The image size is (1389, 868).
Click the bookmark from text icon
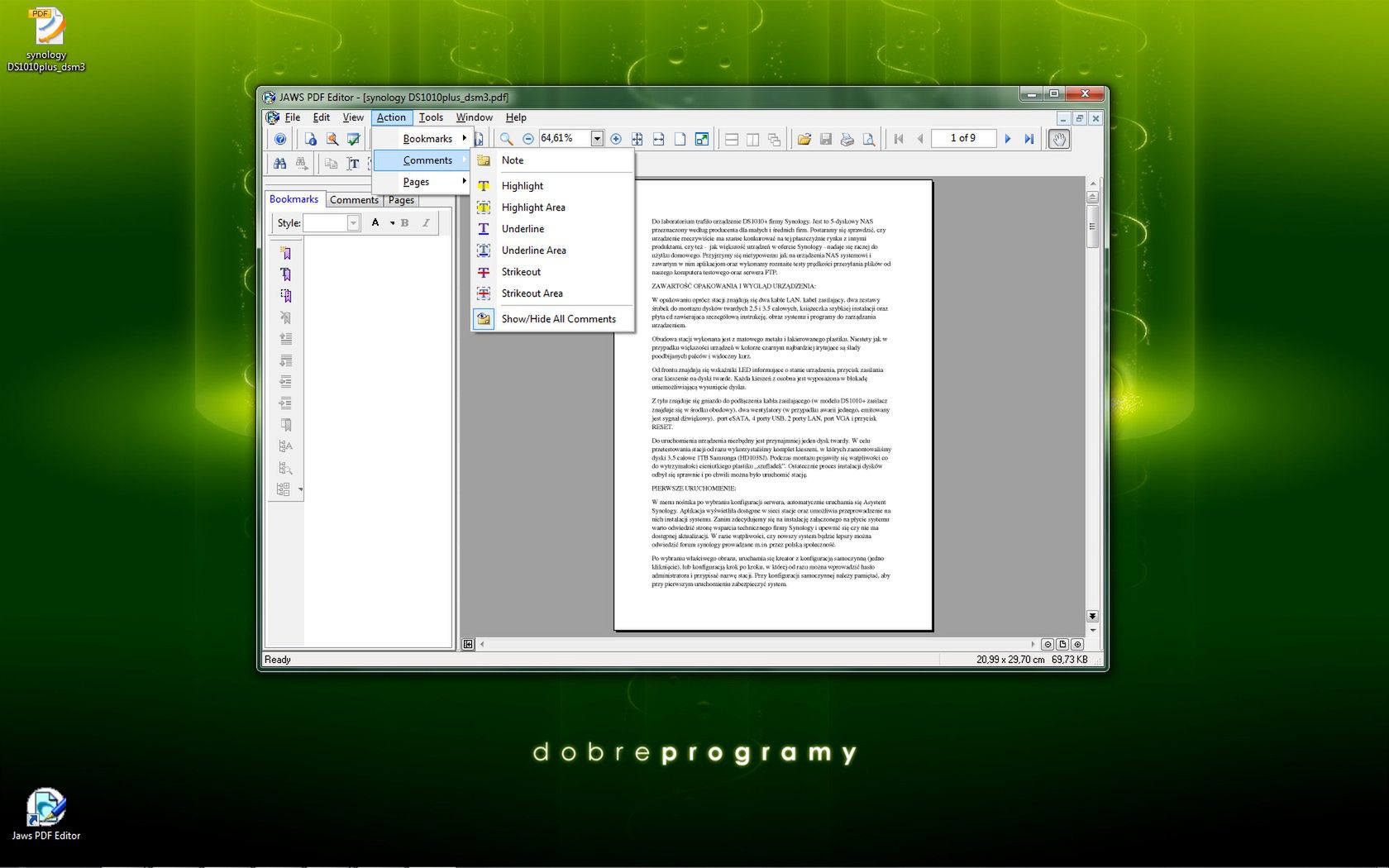[285, 274]
